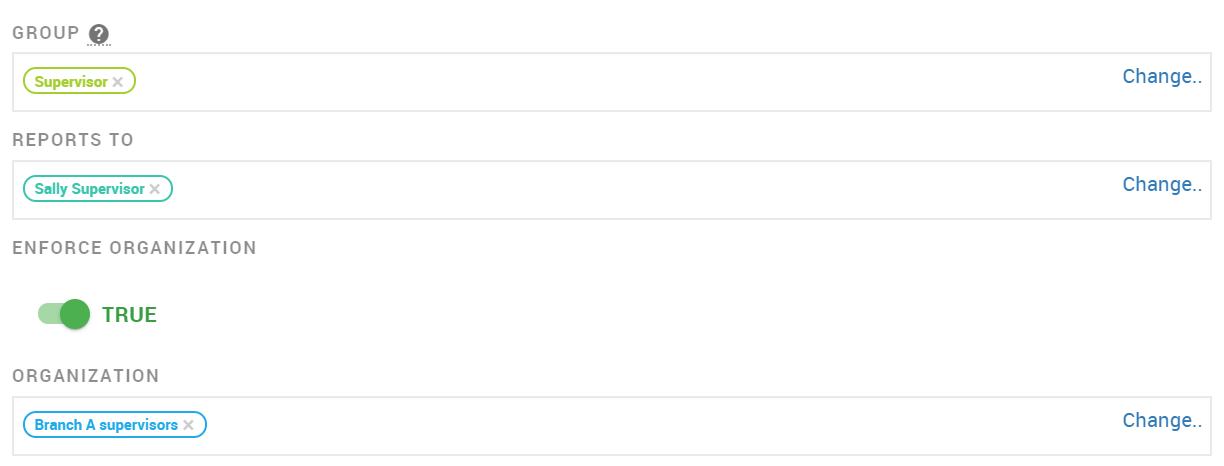Click the ORGANIZATION heading above Branch A
Image resolution: width=1224 pixels, height=466 pixels.
tap(86, 376)
